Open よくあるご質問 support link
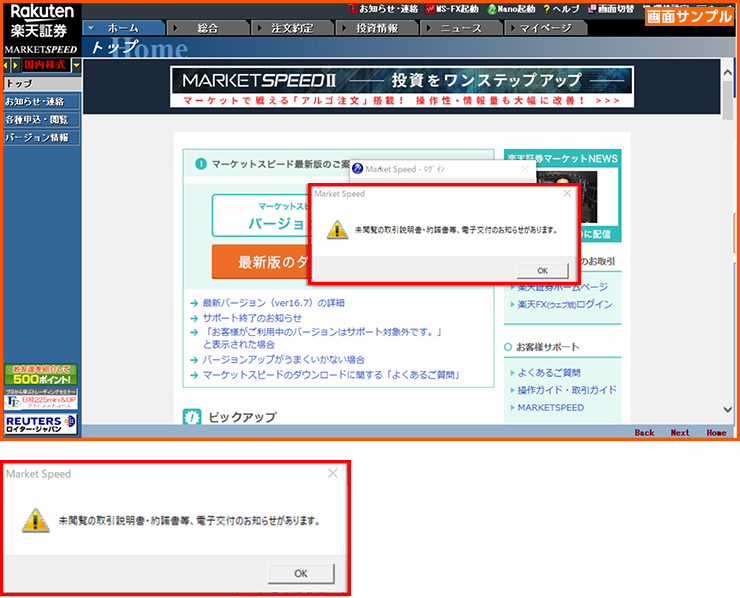This screenshot has height=598, width=740. click(x=549, y=373)
